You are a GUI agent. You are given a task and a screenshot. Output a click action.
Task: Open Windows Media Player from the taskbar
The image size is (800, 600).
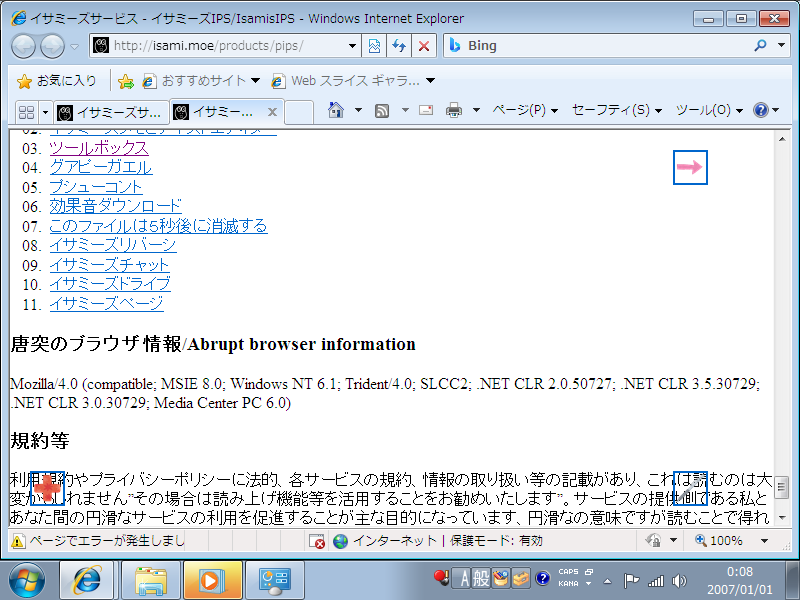click(x=213, y=580)
